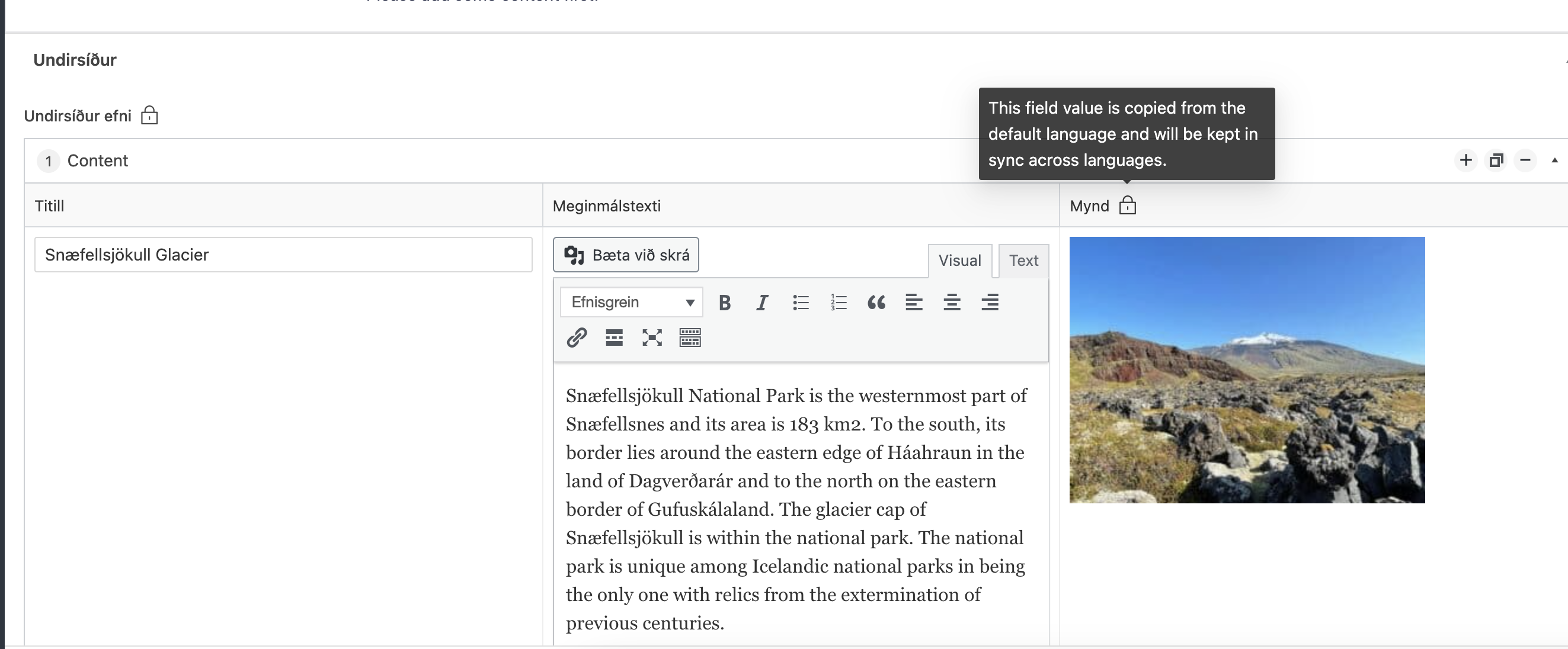Remove the Content layout with minus icon

coord(1525,160)
